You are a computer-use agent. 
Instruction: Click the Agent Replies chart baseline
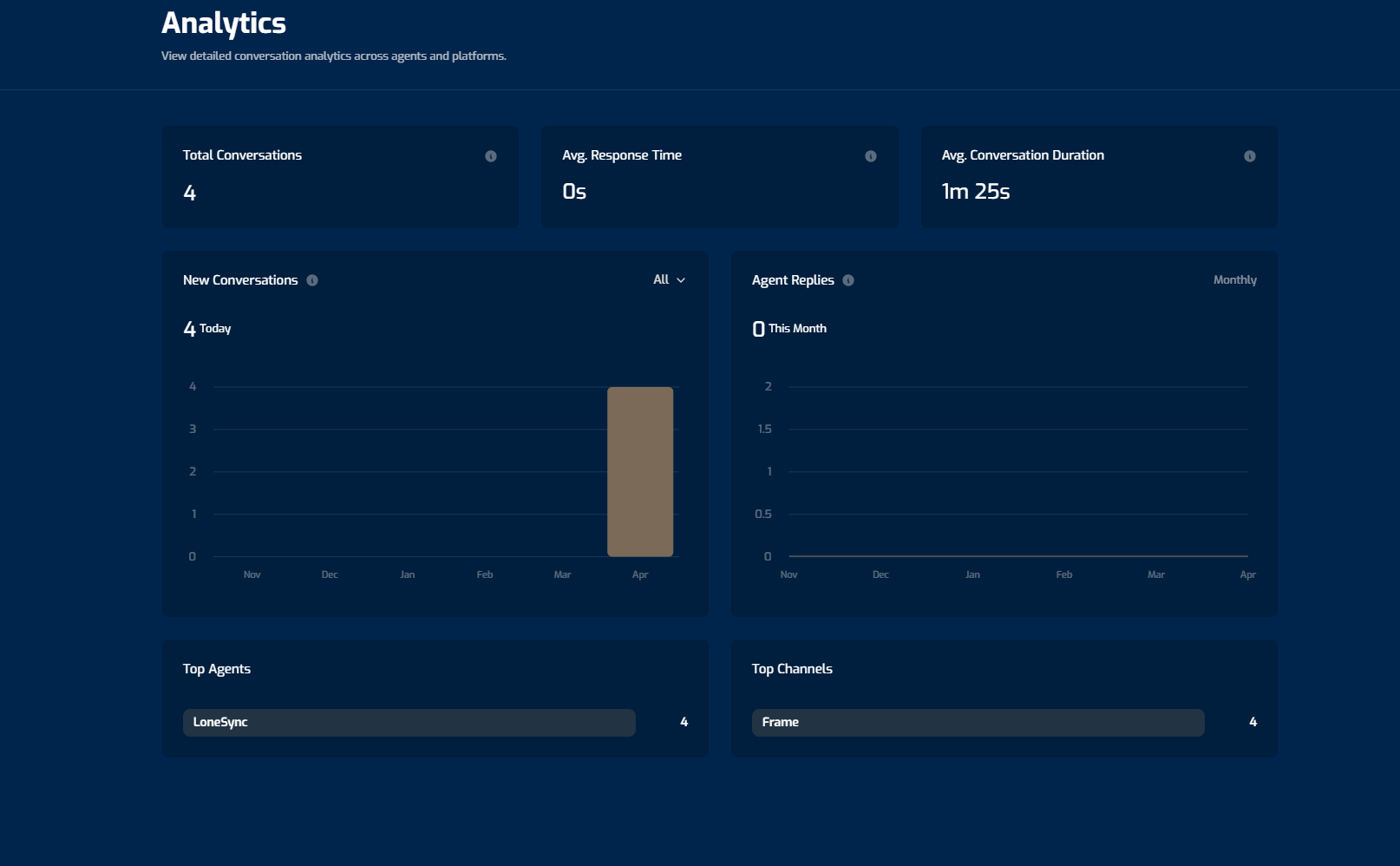pos(1018,555)
